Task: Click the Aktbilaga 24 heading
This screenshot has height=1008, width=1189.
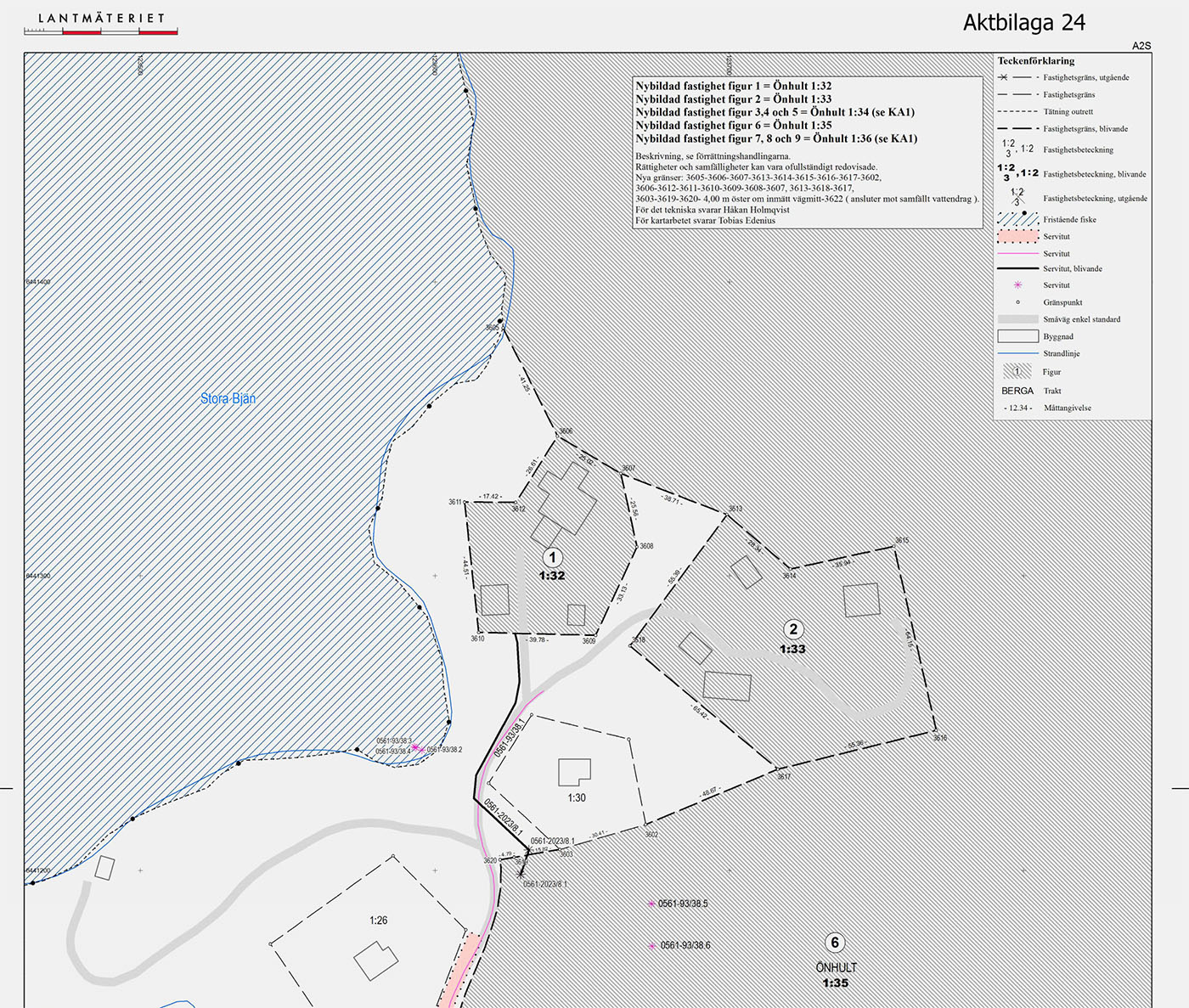Action: (1023, 23)
